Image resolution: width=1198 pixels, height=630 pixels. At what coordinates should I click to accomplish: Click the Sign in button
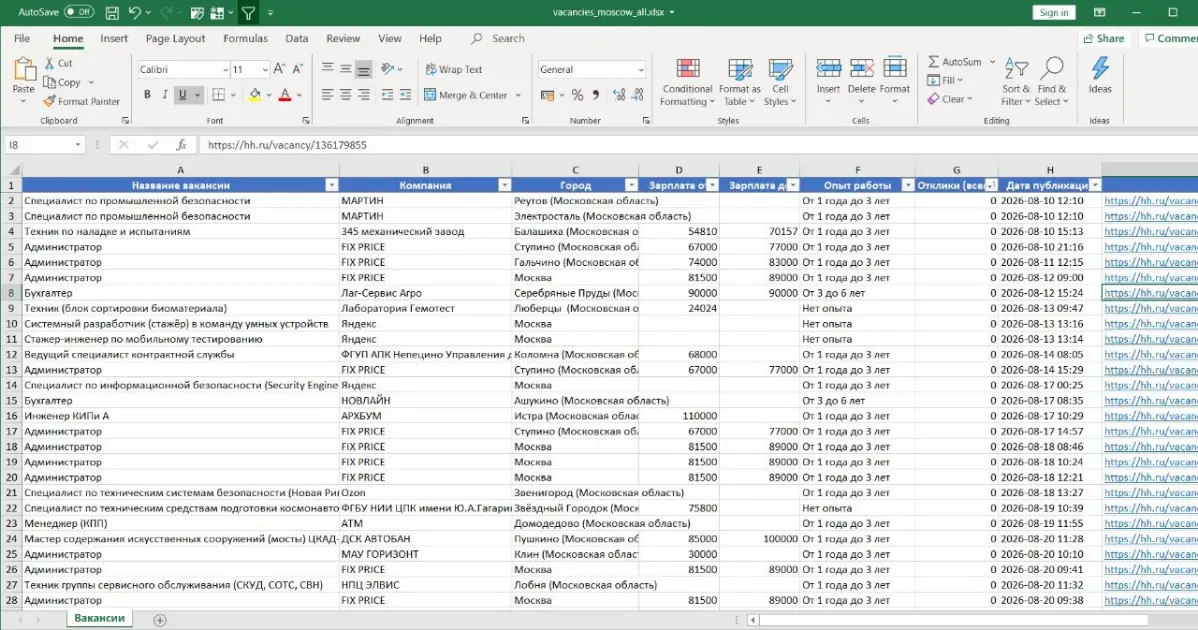(1054, 12)
